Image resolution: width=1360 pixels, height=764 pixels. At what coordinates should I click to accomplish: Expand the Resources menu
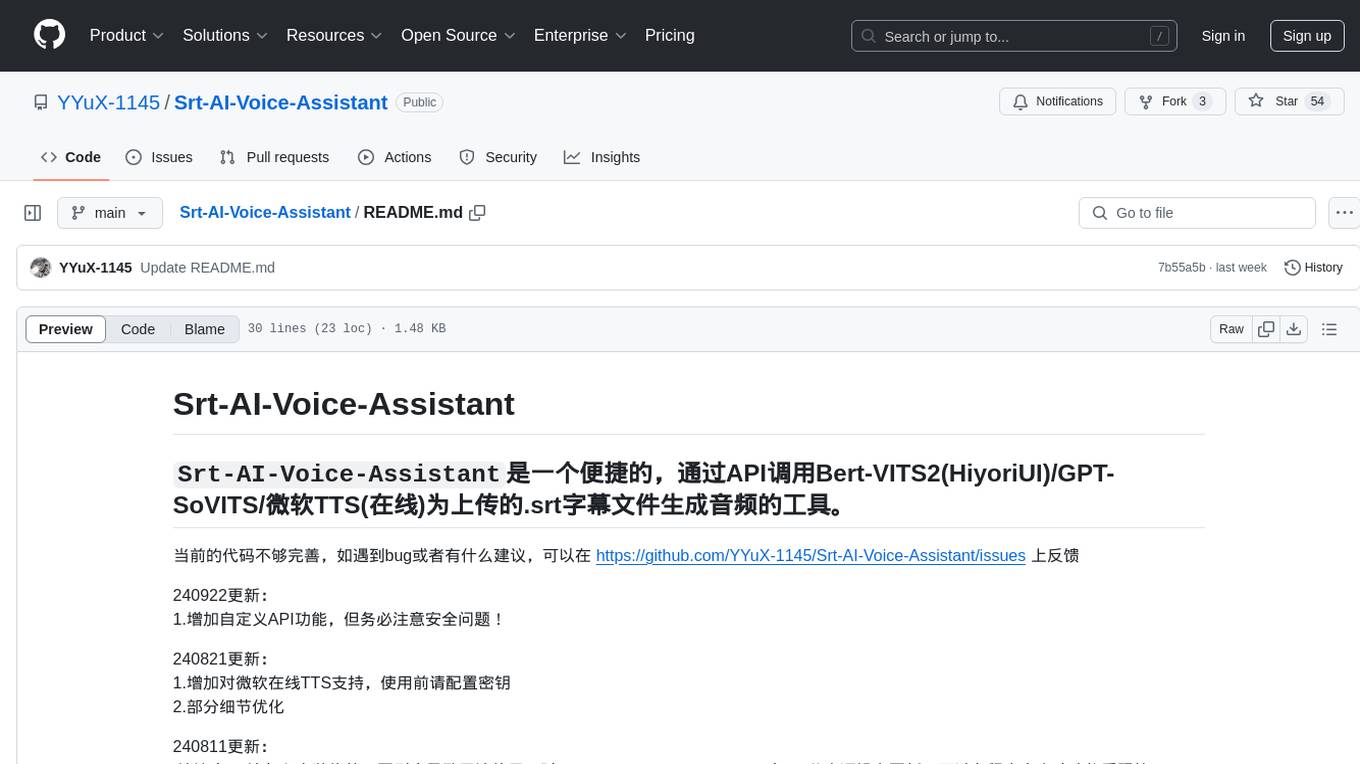click(x=334, y=35)
